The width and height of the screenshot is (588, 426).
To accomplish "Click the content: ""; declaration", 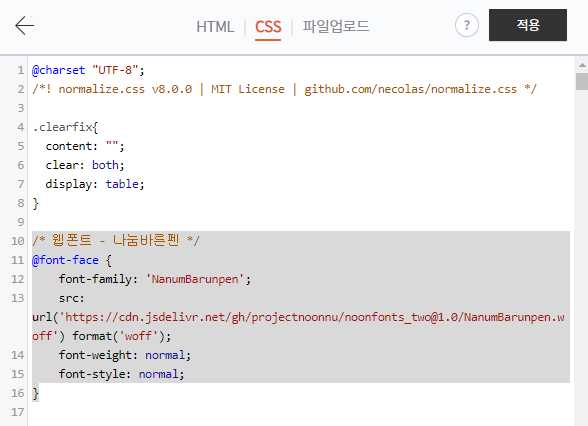I will (85, 146).
